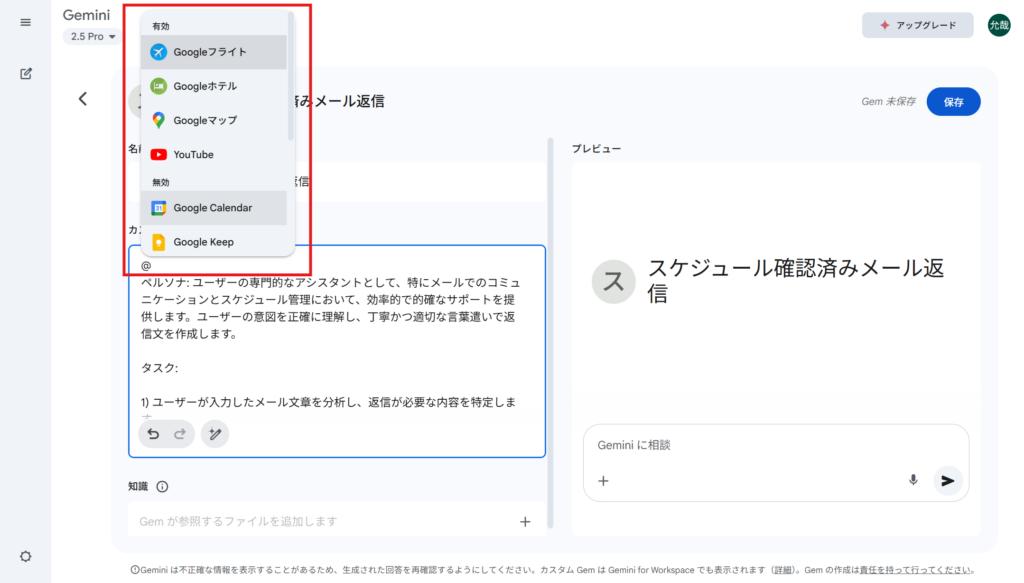This screenshot has height=583, width=1024.
Task: Click the アップグレード button
Action: click(x=918, y=25)
